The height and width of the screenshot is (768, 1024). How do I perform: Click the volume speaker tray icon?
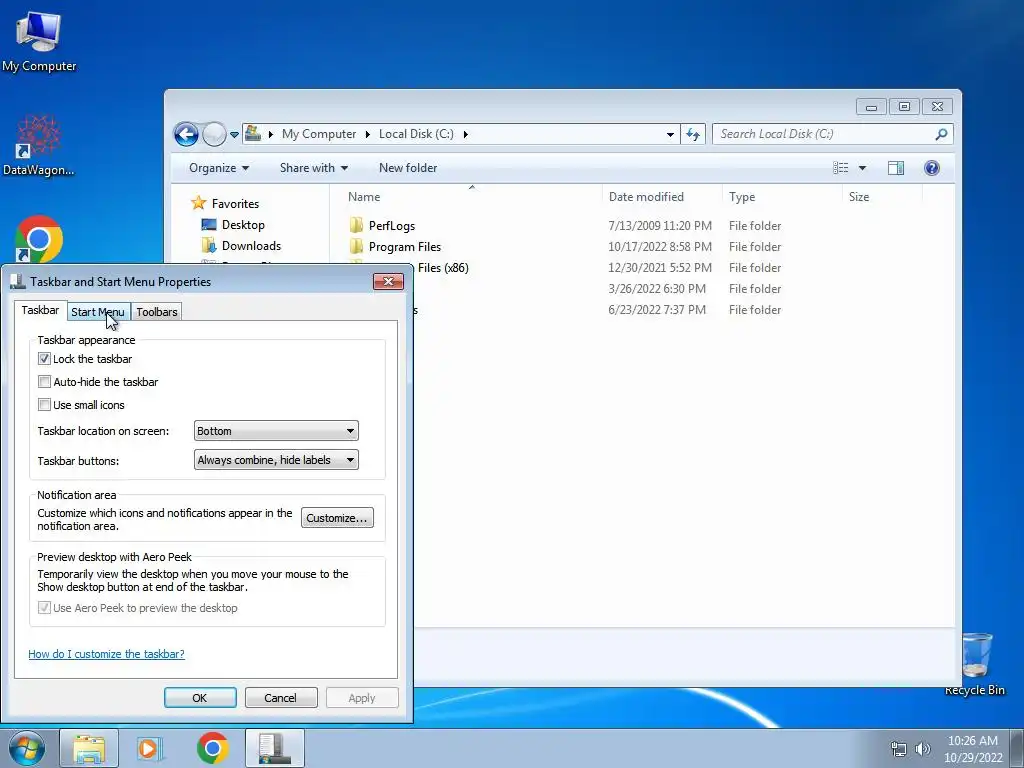pyautogui.click(x=923, y=748)
